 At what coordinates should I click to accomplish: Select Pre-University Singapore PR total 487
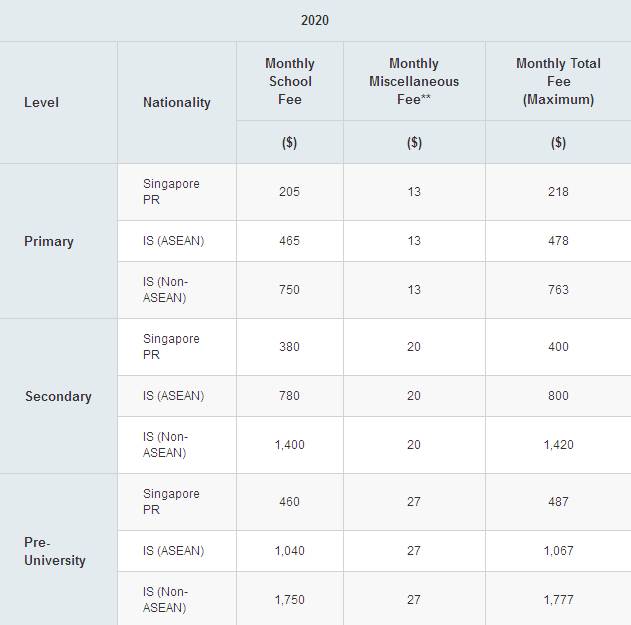558,502
